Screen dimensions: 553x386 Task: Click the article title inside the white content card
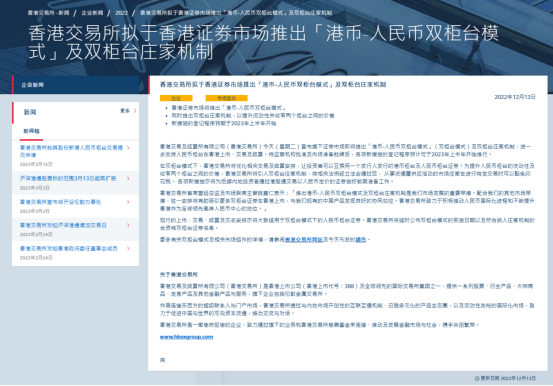click(273, 85)
